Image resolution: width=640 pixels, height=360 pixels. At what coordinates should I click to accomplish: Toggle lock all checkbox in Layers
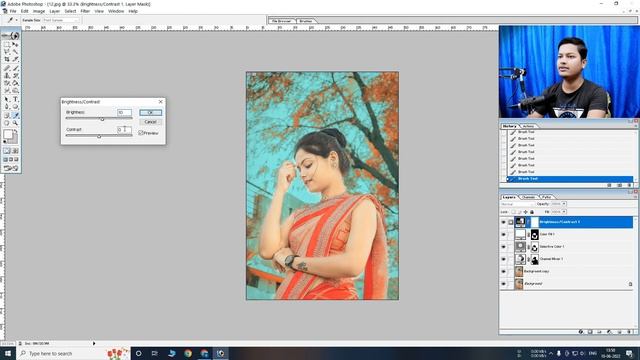[x=532, y=212]
